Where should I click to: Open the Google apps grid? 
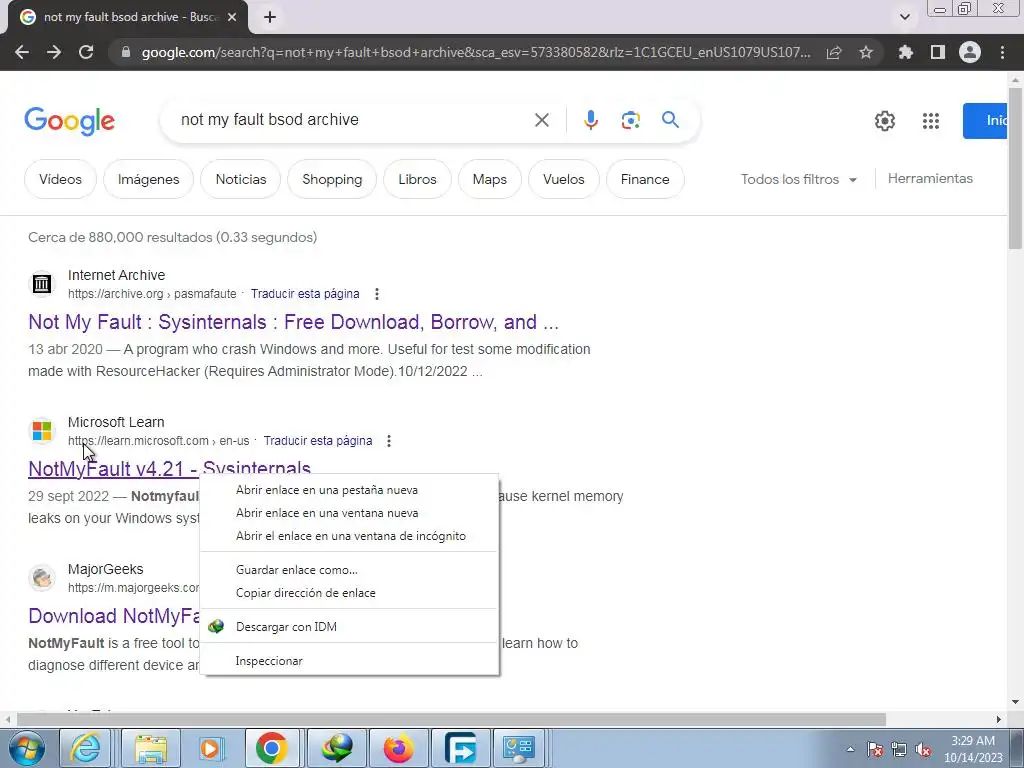(x=931, y=121)
